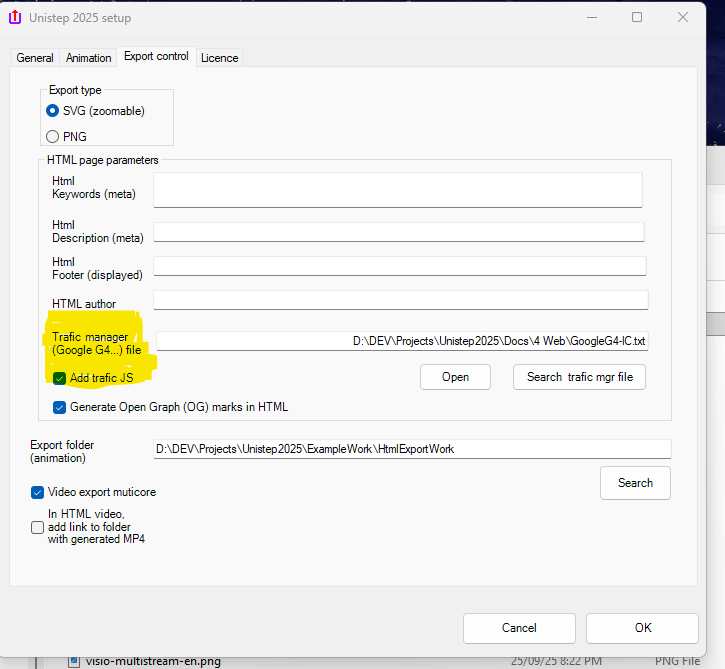The width and height of the screenshot is (725, 669).
Task: Click the Html Keywords (meta) field
Action: [397, 189]
